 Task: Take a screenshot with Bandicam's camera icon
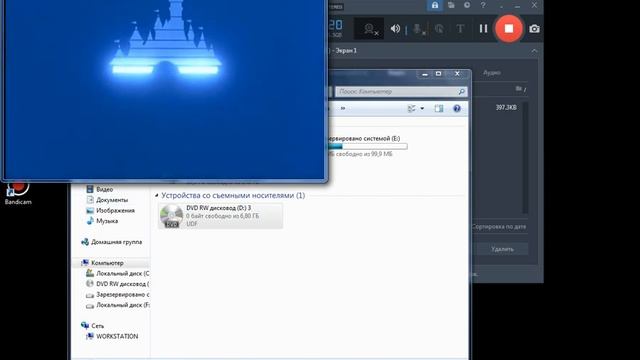(x=534, y=29)
